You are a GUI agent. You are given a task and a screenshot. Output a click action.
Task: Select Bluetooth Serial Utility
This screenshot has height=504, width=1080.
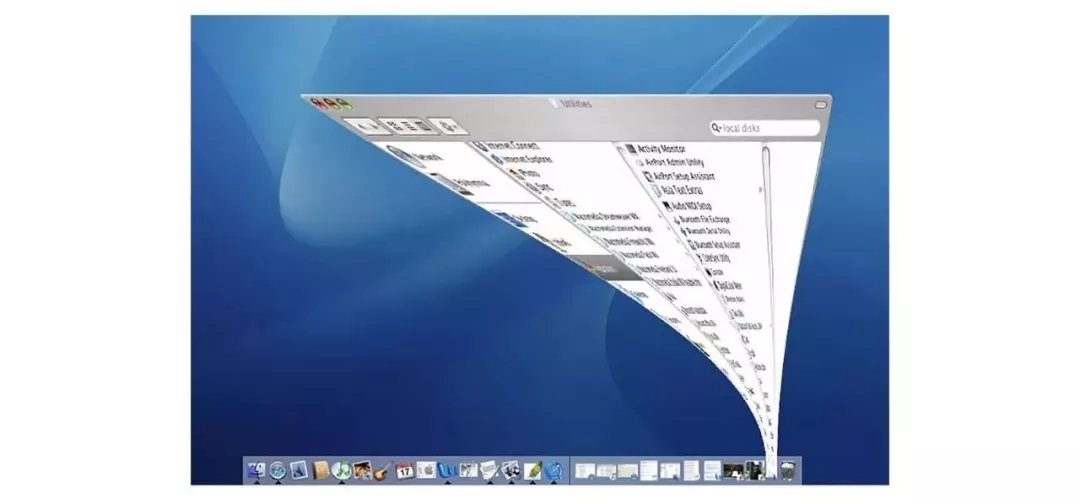706,231
